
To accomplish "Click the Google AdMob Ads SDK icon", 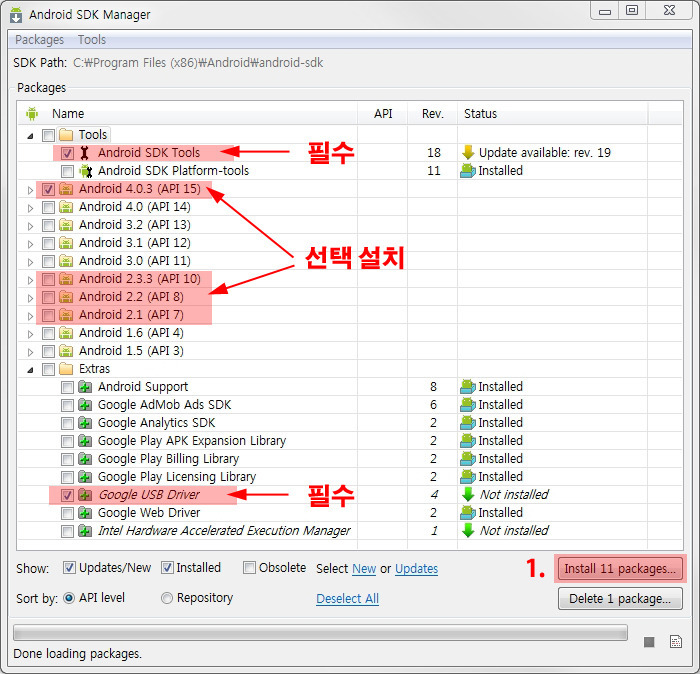I will pyautogui.click(x=85, y=405).
